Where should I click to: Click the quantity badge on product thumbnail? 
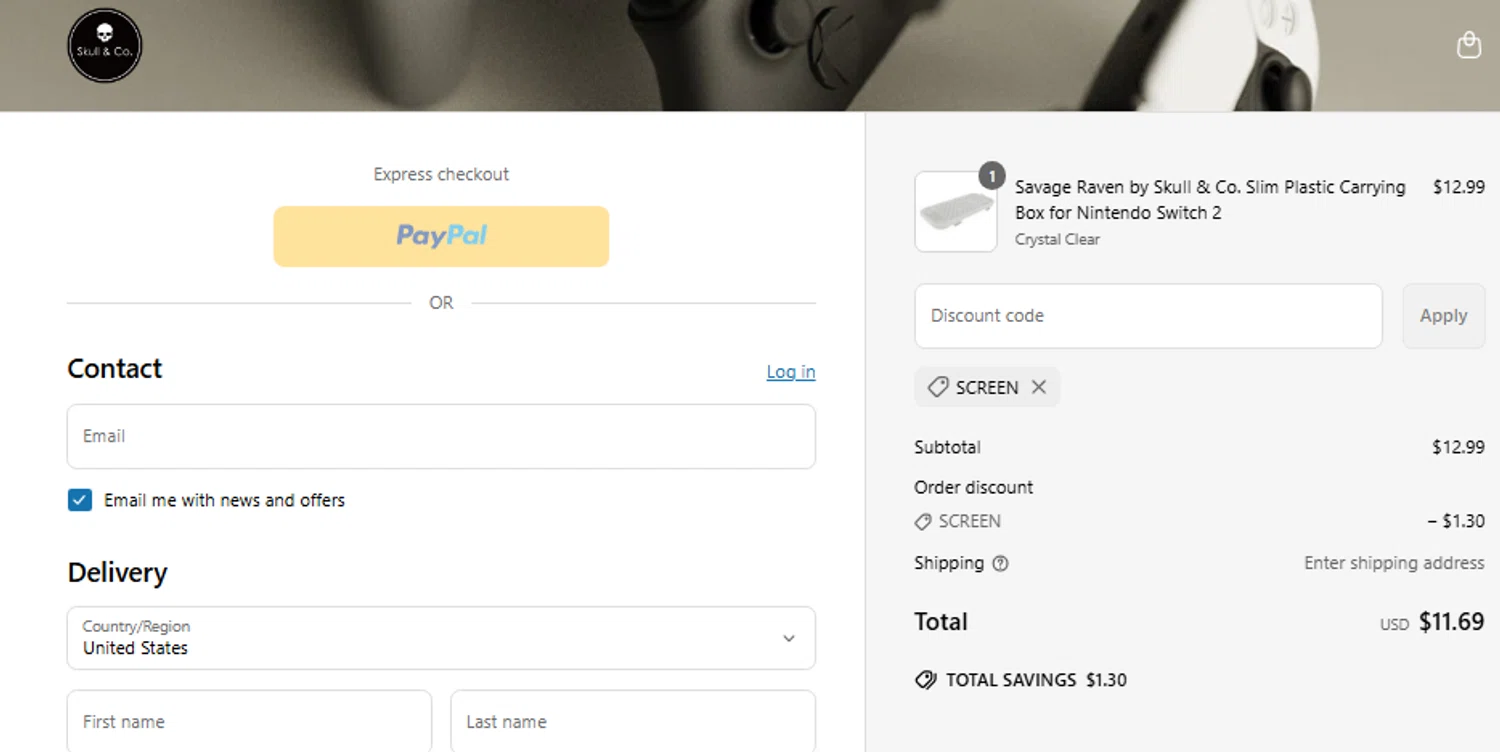[x=991, y=176]
